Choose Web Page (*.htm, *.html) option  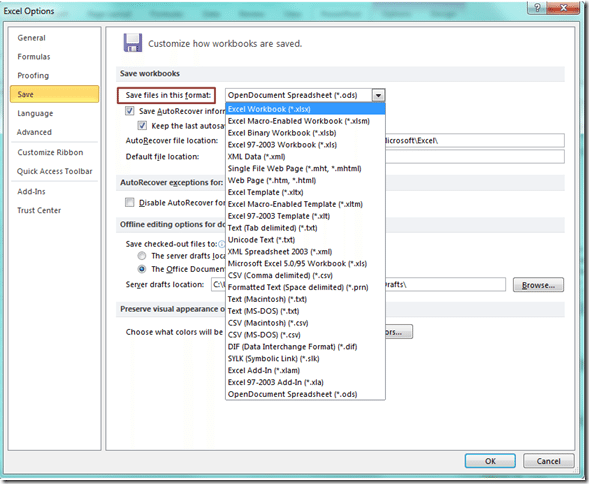point(305,180)
